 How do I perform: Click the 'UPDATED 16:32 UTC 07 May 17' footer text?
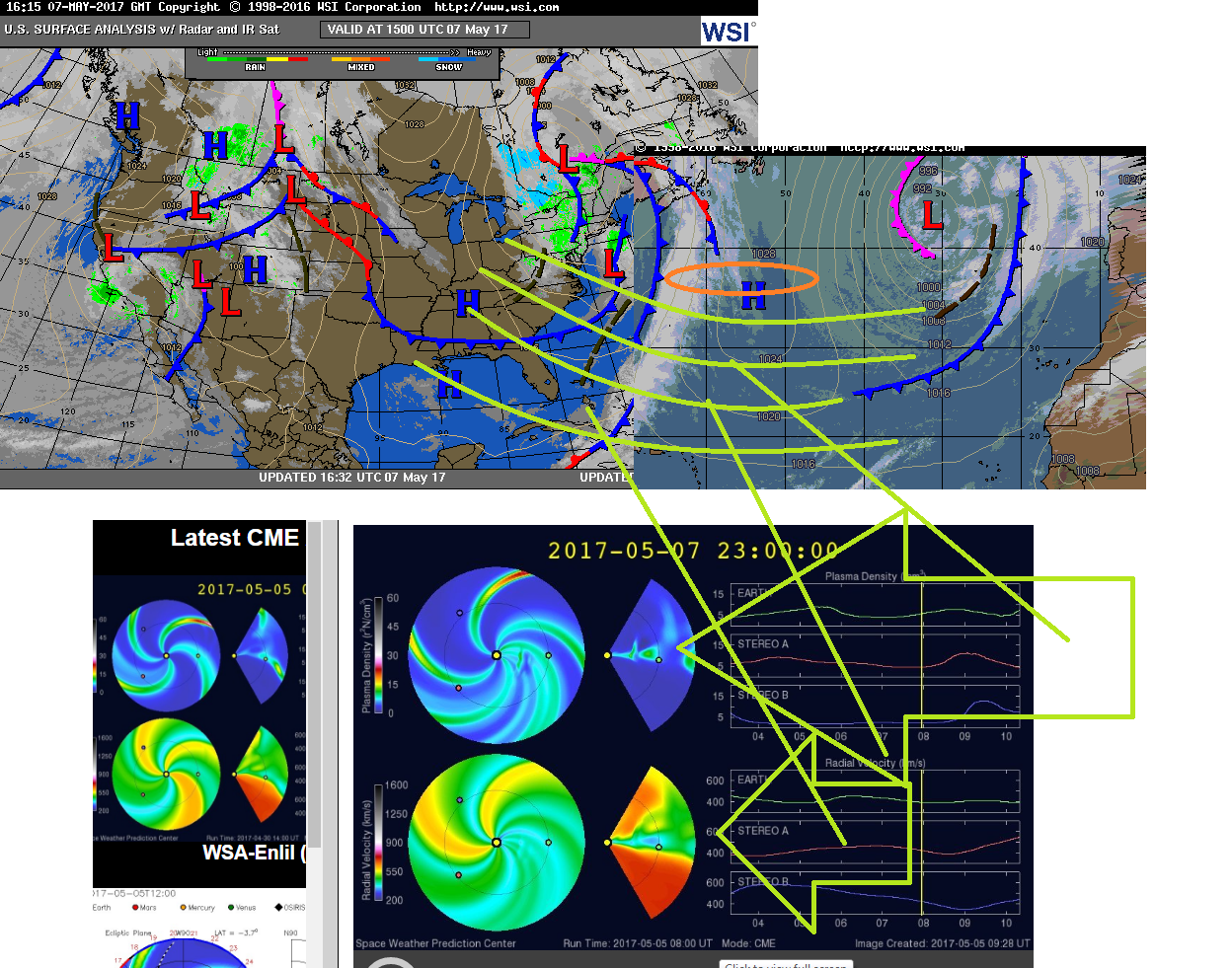tap(351, 478)
